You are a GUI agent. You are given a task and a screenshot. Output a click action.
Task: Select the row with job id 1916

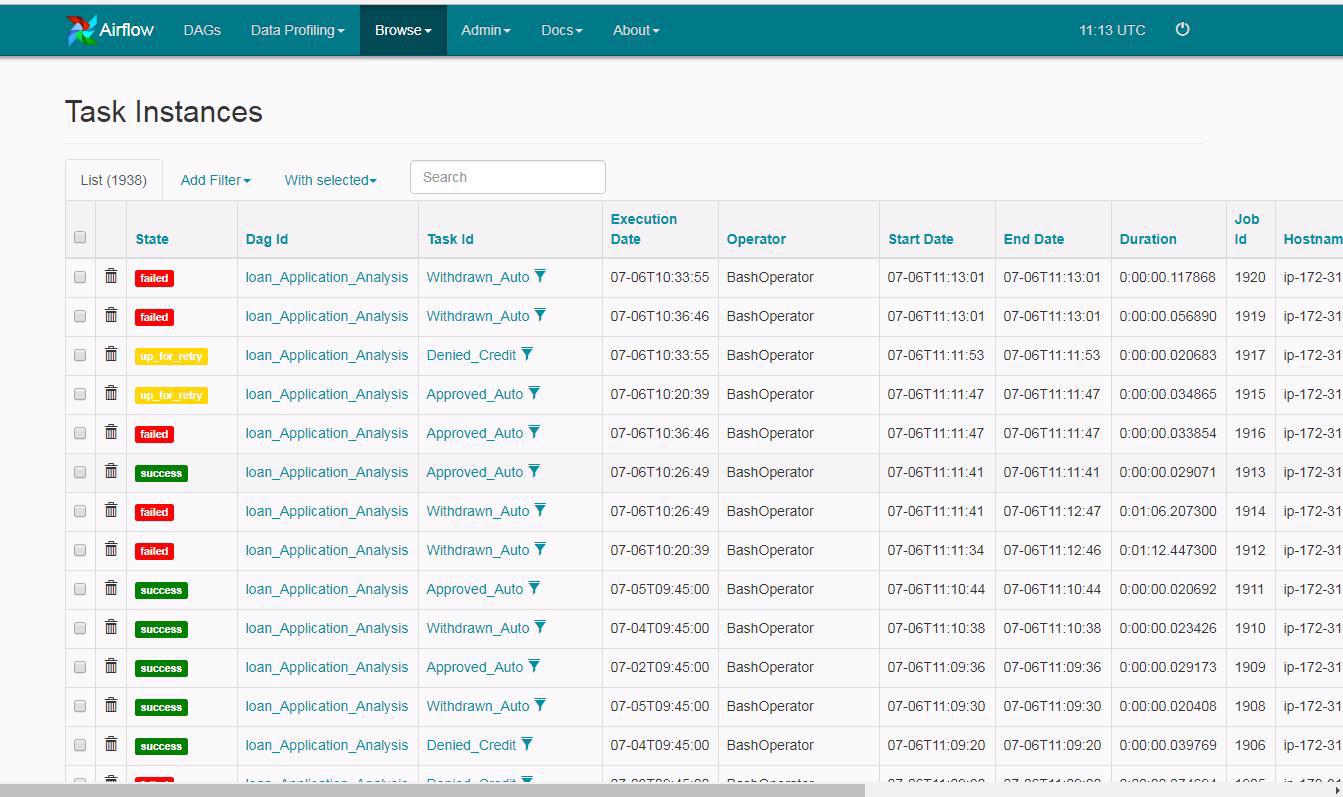pos(80,433)
